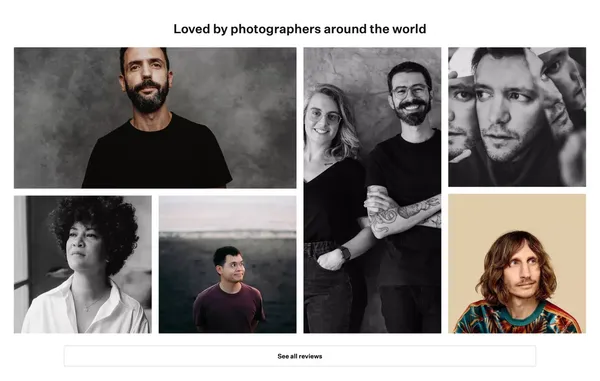Open the couple with crossed arms photo
600x381 pixels.
click(372, 190)
